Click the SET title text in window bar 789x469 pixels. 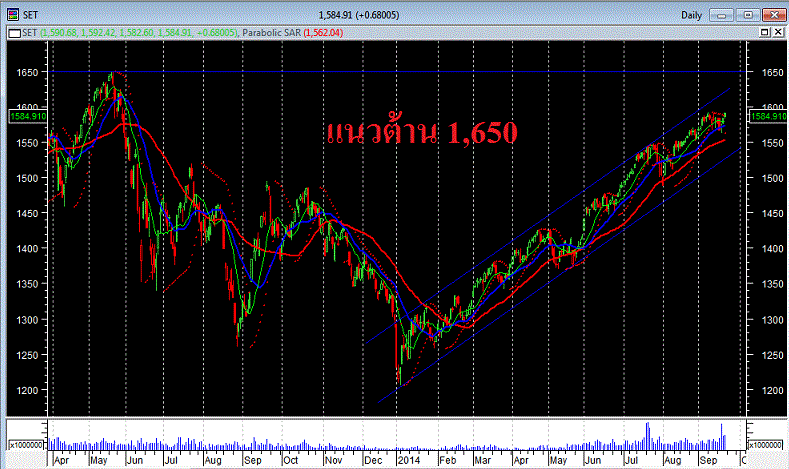(x=30, y=15)
